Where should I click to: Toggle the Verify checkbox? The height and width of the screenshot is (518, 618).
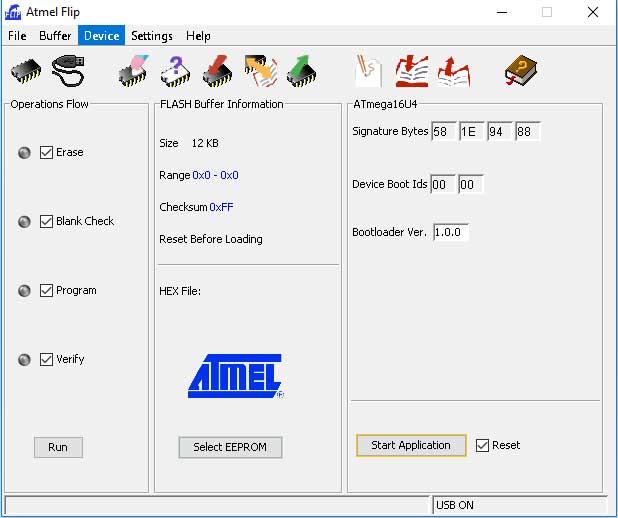coord(47,360)
